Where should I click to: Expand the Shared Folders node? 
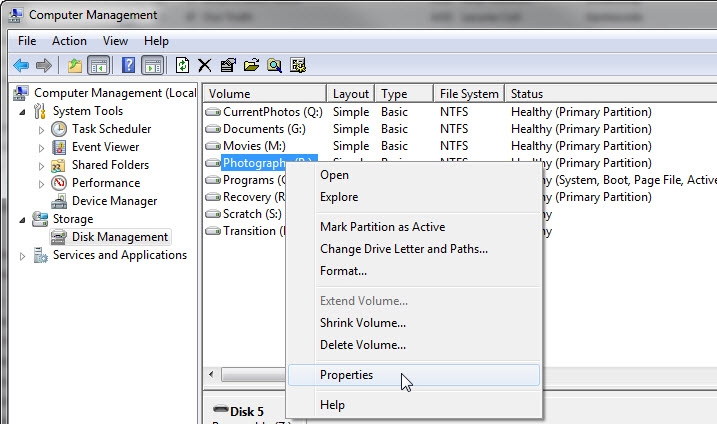[x=41, y=166]
